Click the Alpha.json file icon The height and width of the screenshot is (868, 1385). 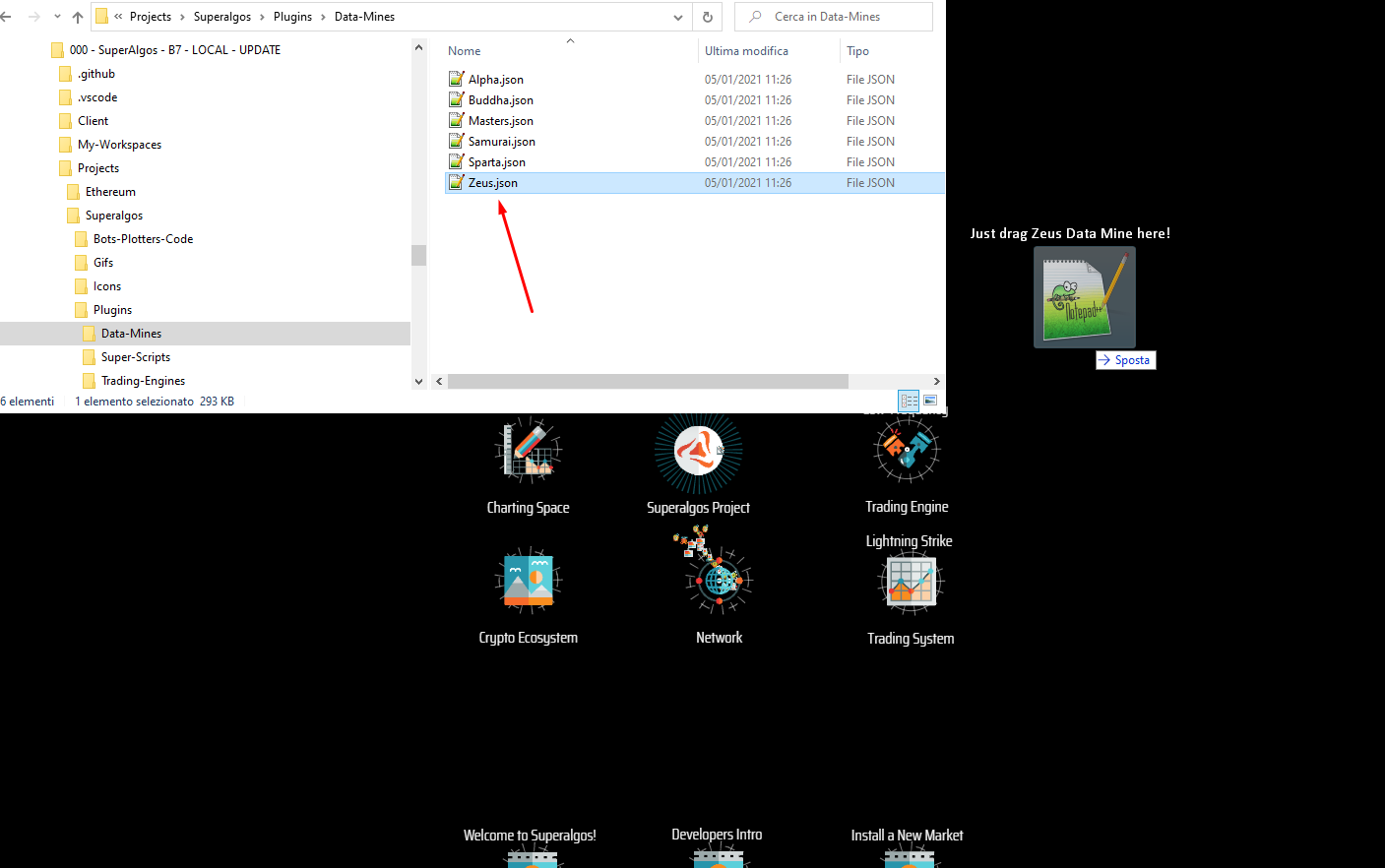point(456,79)
